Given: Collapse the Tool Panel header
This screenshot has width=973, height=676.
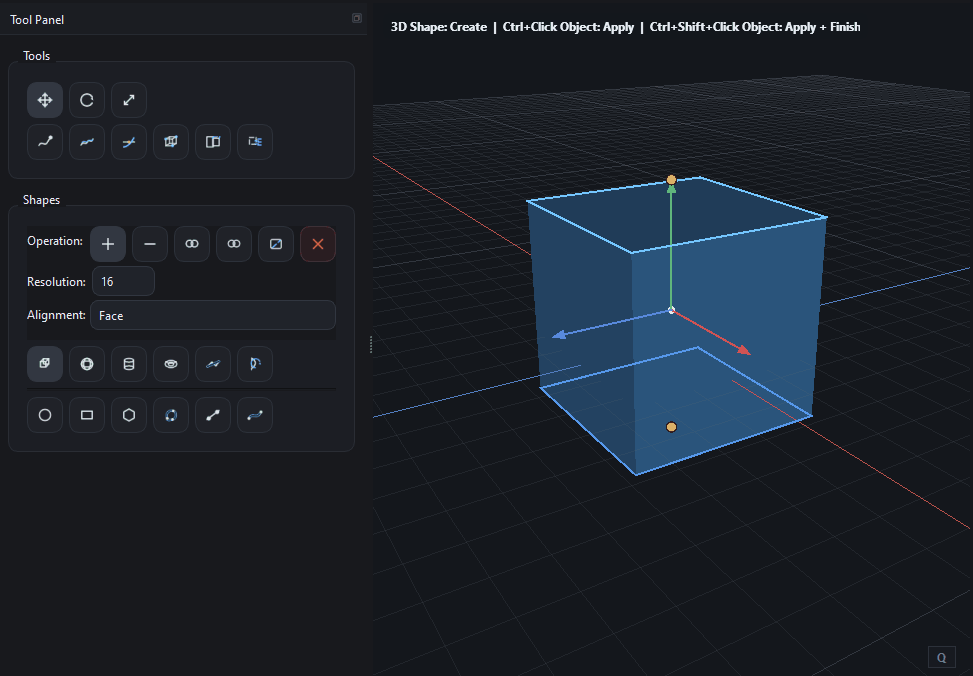Looking at the screenshot, I should click(x=356, y=18).
